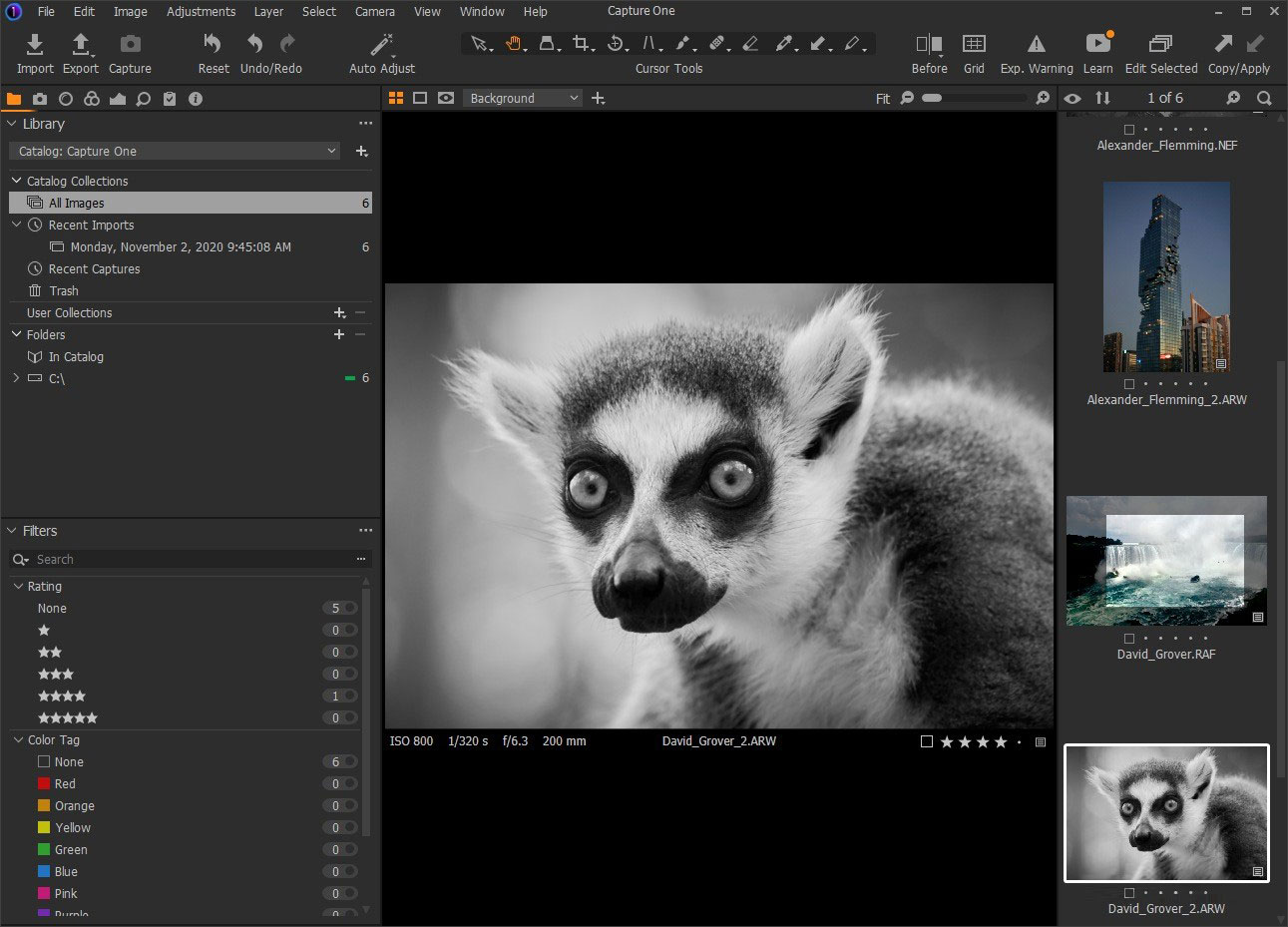Select the Pan hand cursor tool

coord(513,44)
